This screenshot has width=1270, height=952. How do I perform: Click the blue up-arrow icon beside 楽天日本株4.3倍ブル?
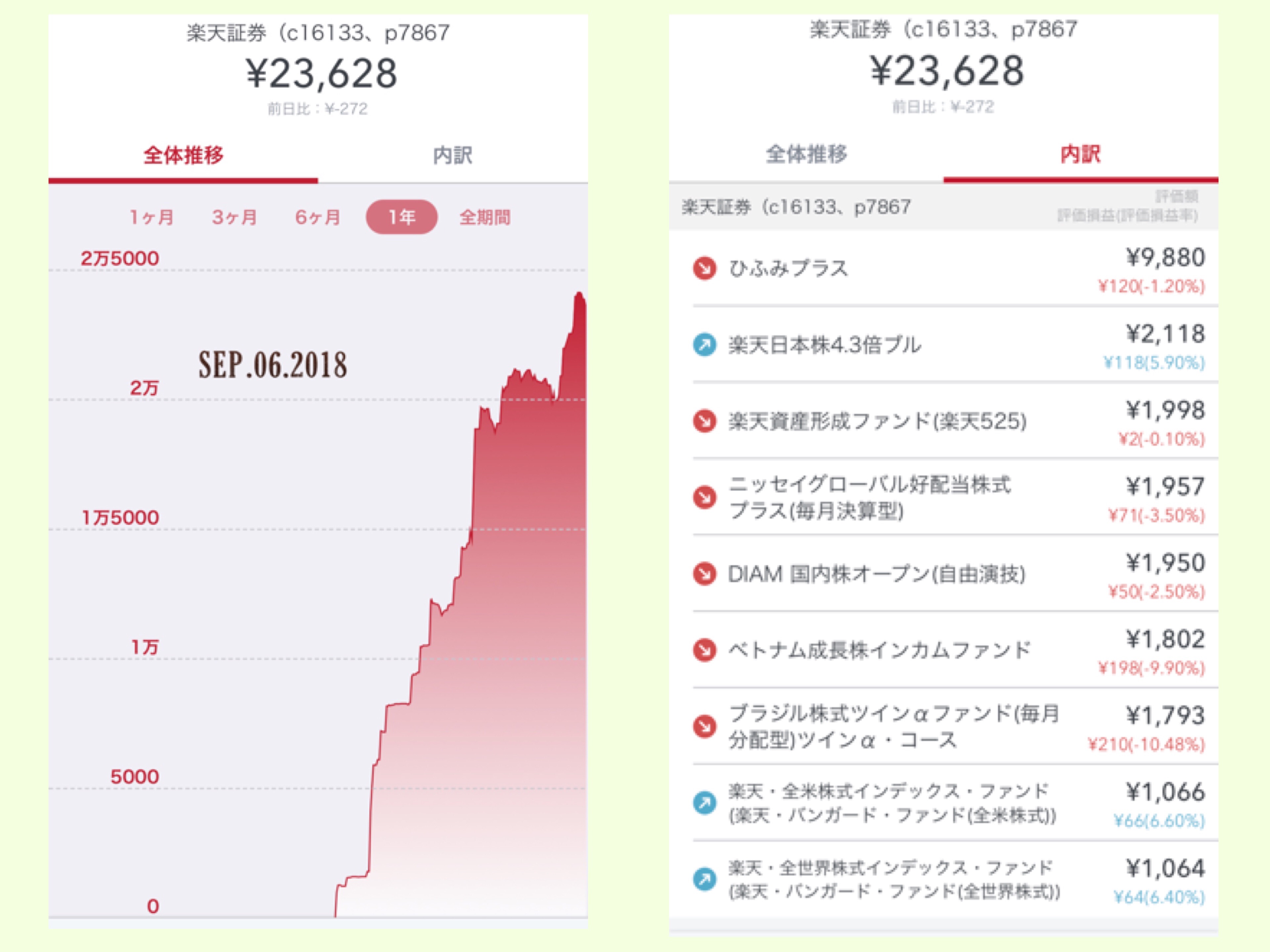704,344
